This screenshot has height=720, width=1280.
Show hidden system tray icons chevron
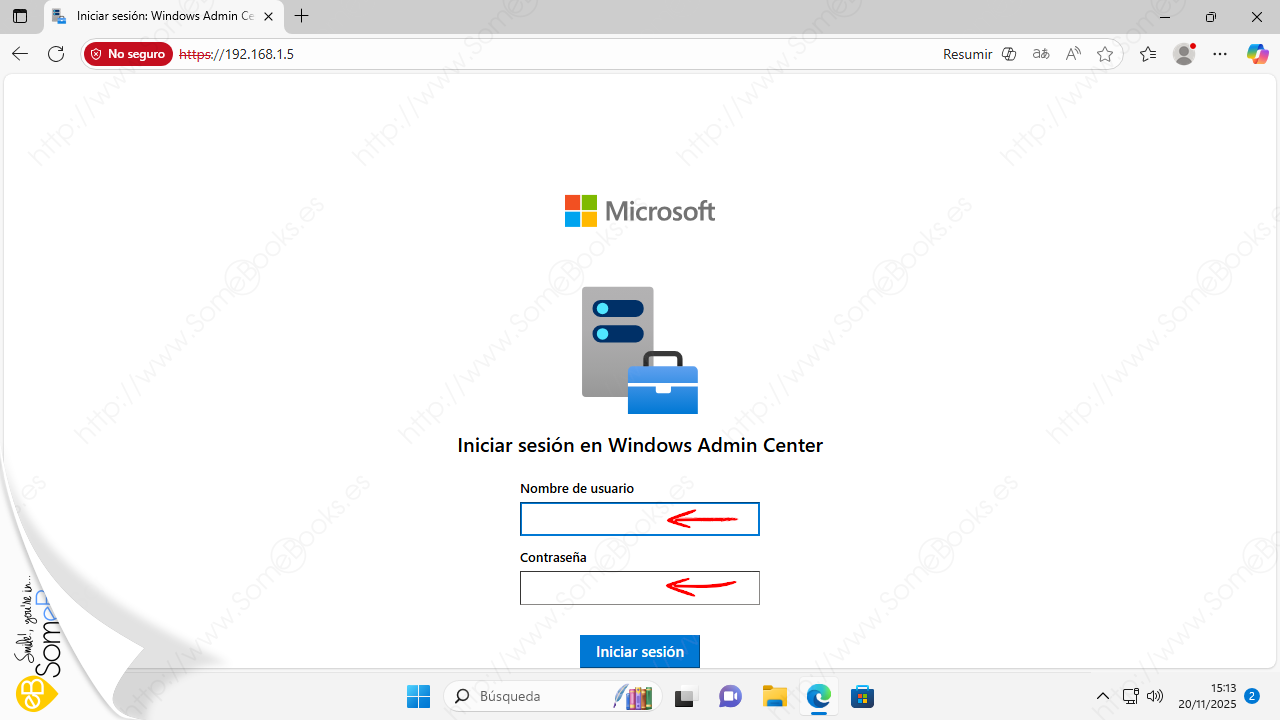(1102, 696)
